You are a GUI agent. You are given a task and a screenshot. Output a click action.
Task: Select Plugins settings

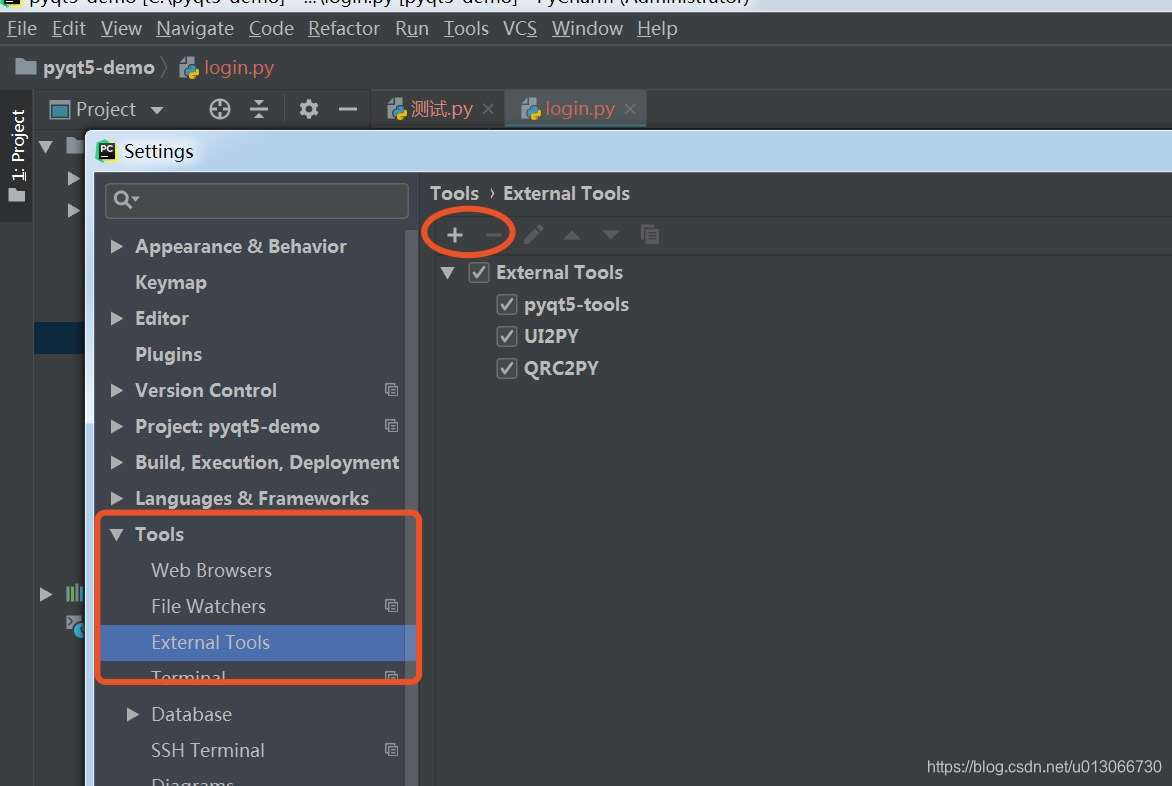[x=168, y=354]
